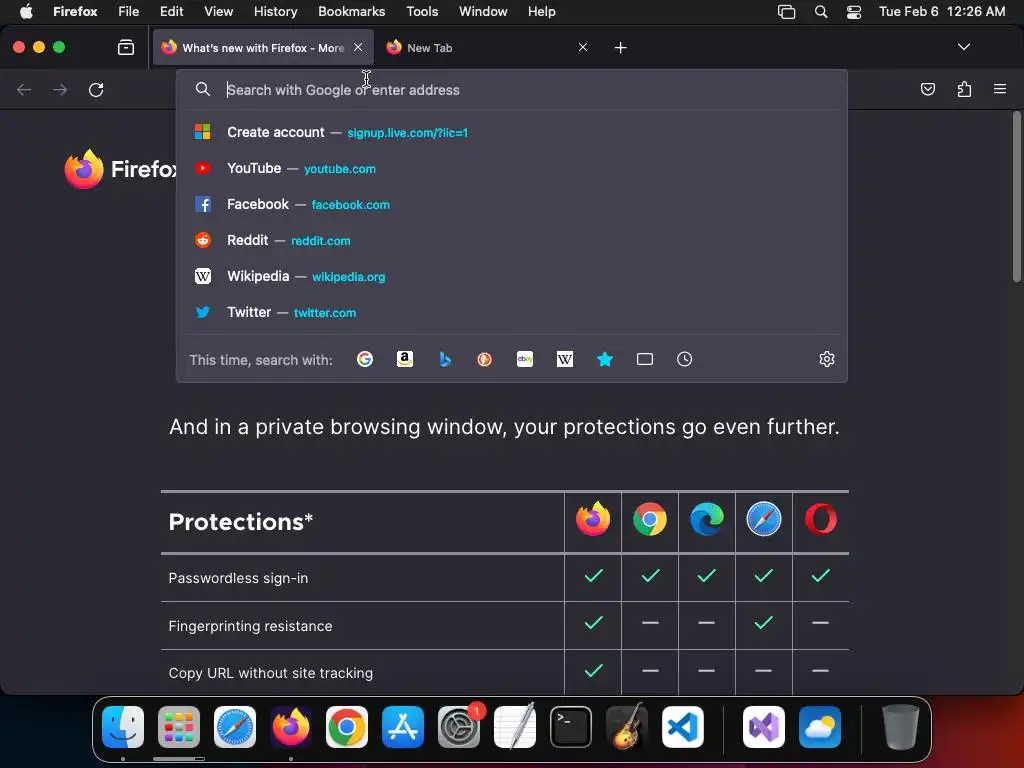The width and height of the screenshot is (1024, 768).
Task: Switch to the New Tab tab
Action: (487, 48)
